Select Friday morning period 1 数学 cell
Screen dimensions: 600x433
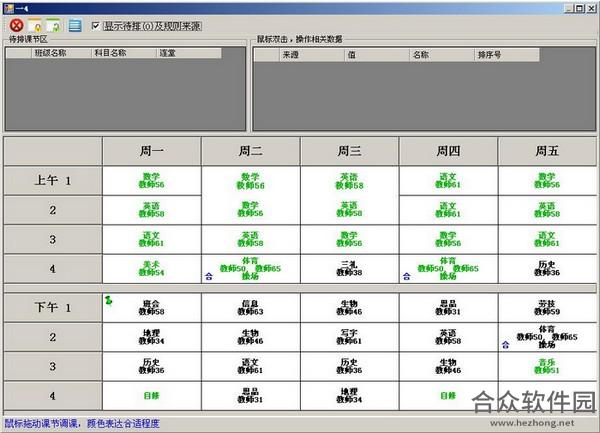[547, 181]
